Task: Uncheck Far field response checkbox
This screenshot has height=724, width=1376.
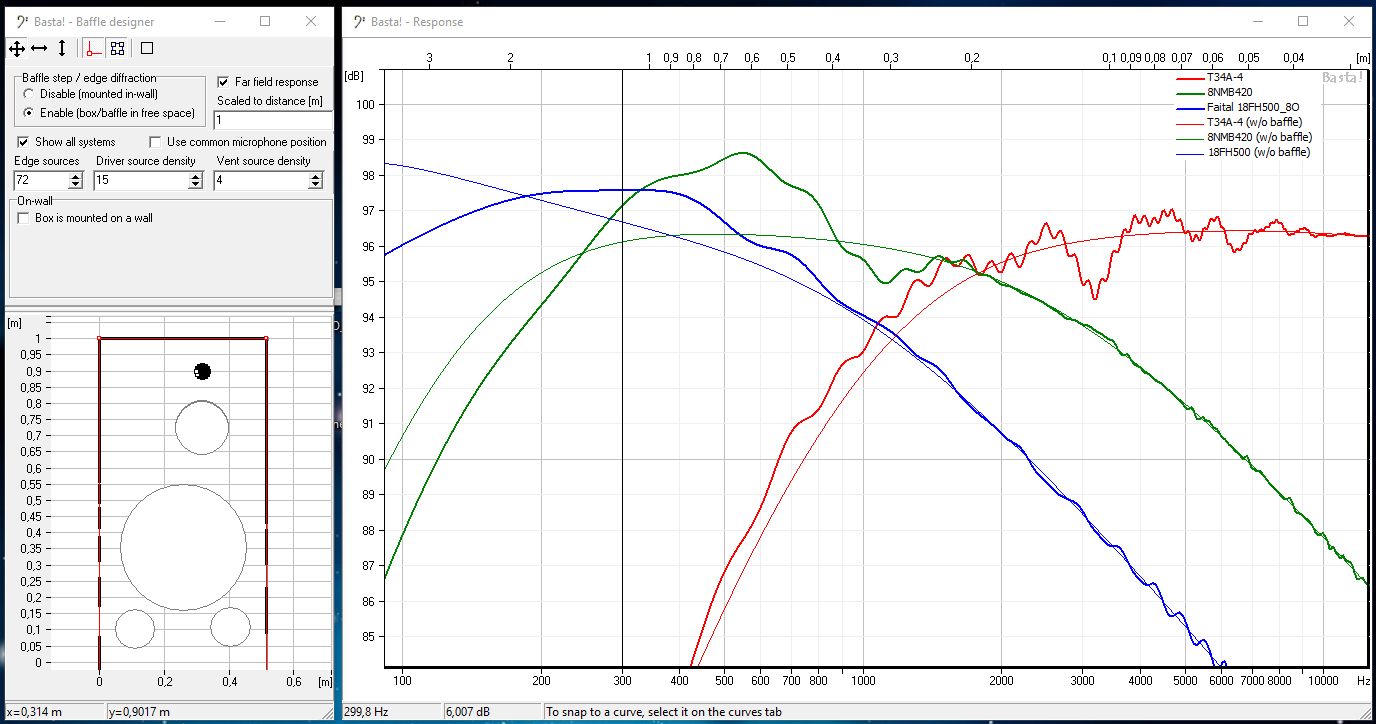Action: coord(224,82)
